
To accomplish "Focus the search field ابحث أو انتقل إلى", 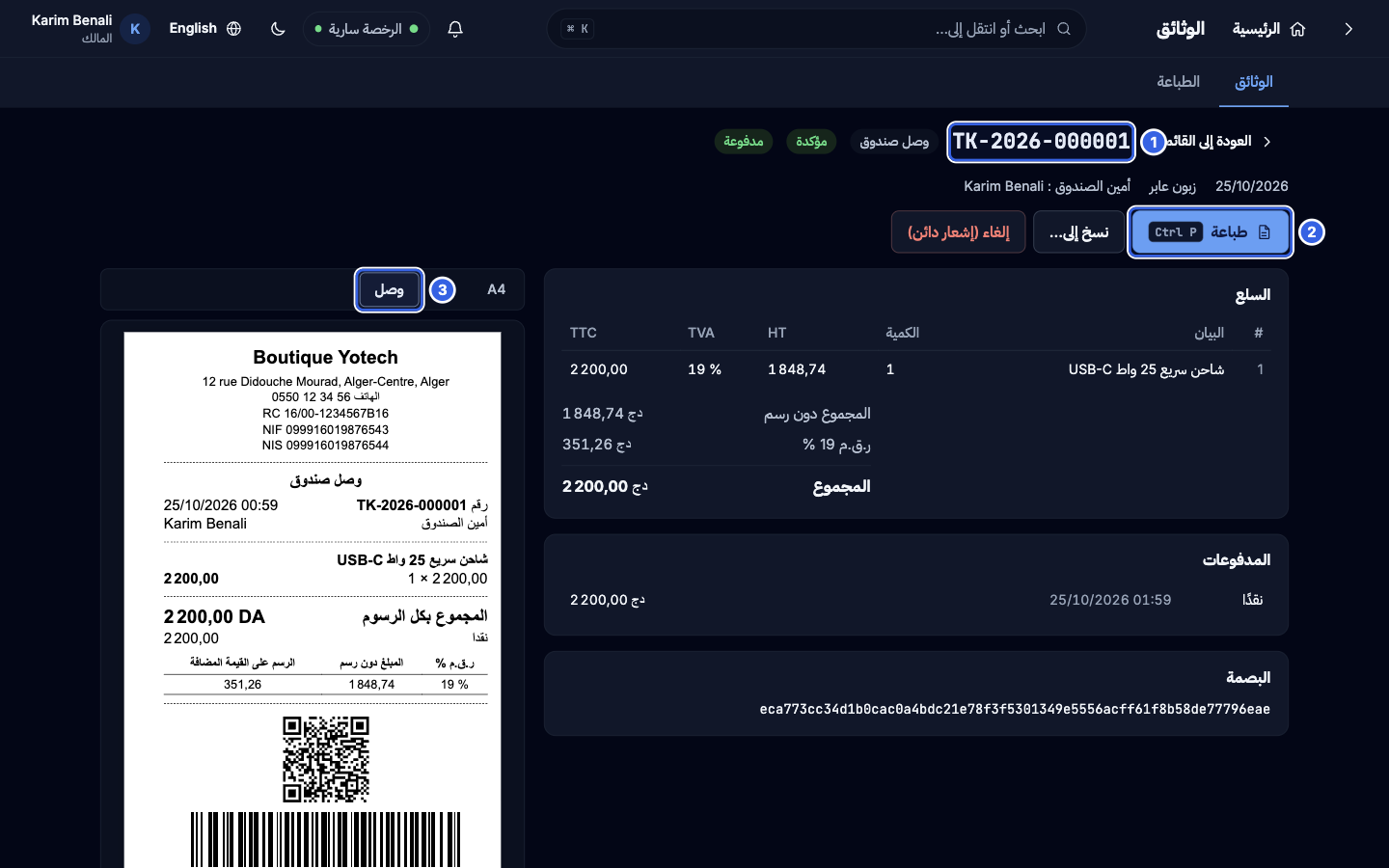I will click(816, 29).
